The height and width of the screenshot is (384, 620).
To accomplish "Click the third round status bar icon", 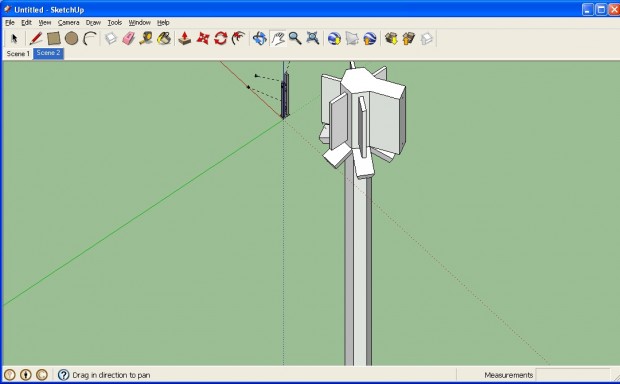I will pos(42,375).
